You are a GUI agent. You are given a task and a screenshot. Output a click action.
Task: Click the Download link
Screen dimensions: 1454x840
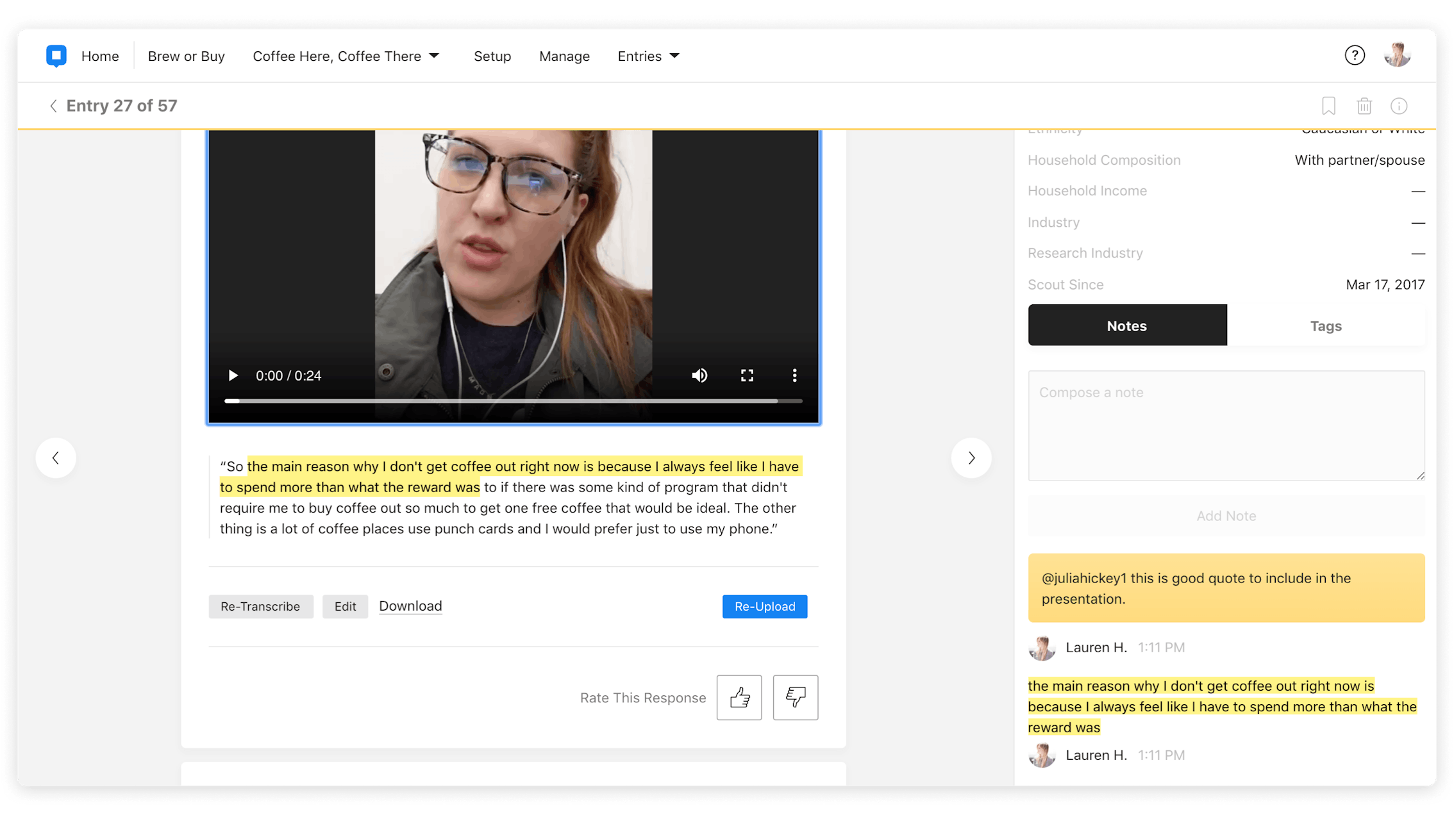410,606
